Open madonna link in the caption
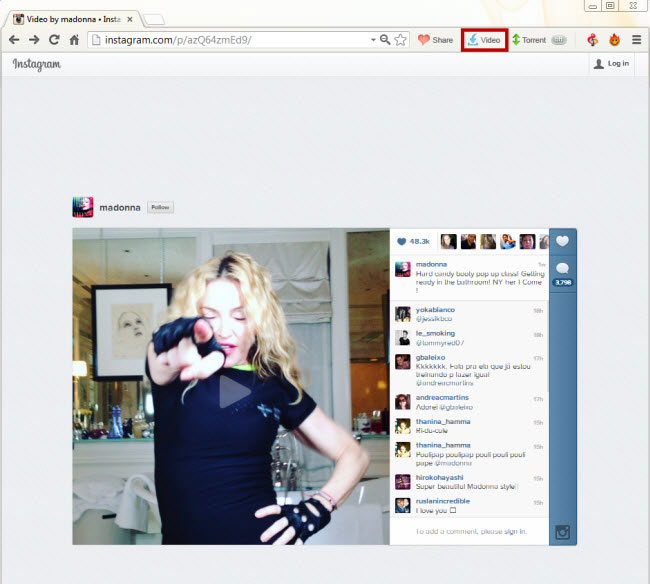The height and width of the screenshot is (584, 650). coord(431,264)
